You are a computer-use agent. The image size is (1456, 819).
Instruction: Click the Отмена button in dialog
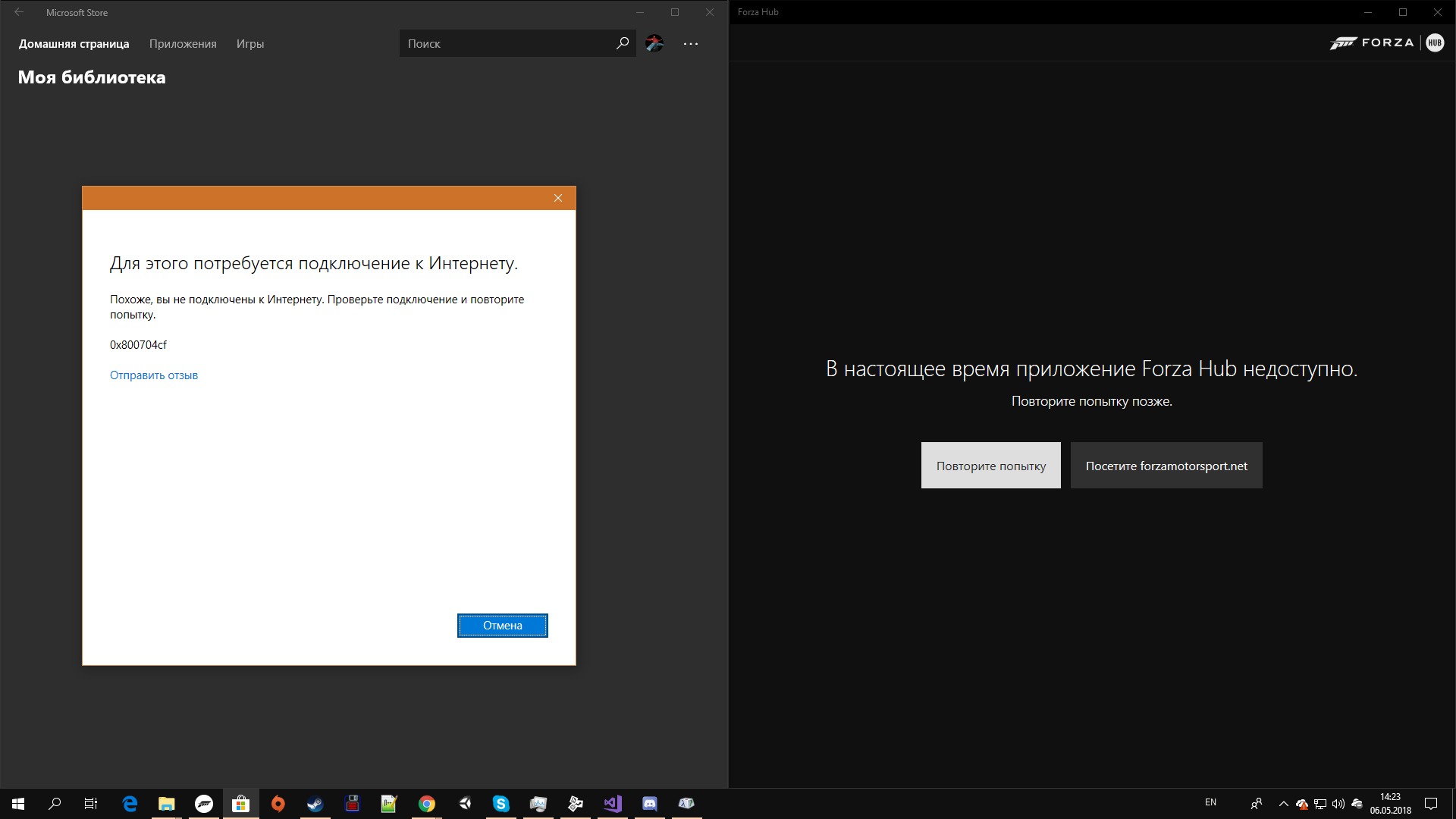point(503,626)
